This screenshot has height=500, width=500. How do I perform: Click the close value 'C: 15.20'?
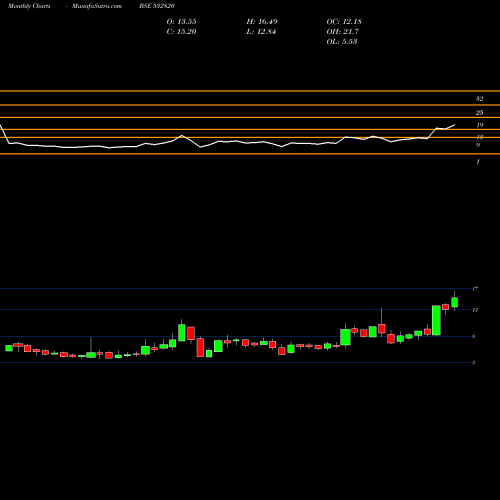(182, 32)
